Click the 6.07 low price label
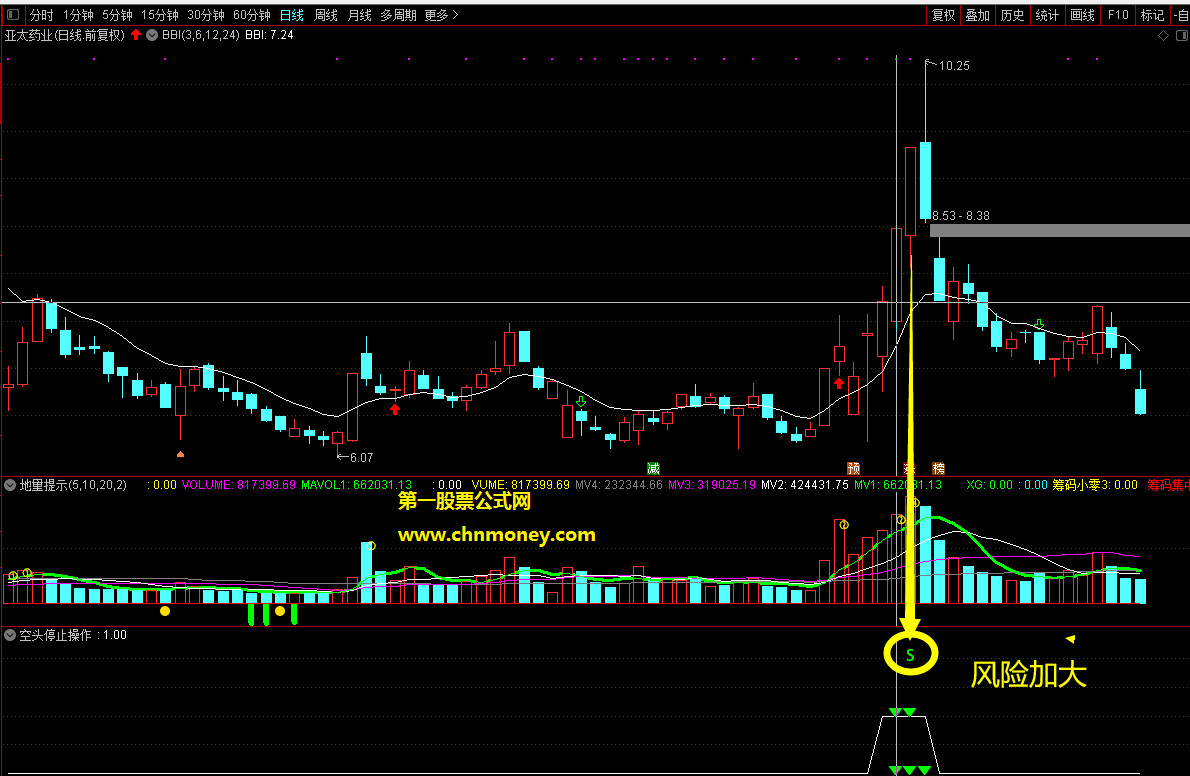Screen dimensions: 1190x776 pyautogui.click(x=361, y=458)
